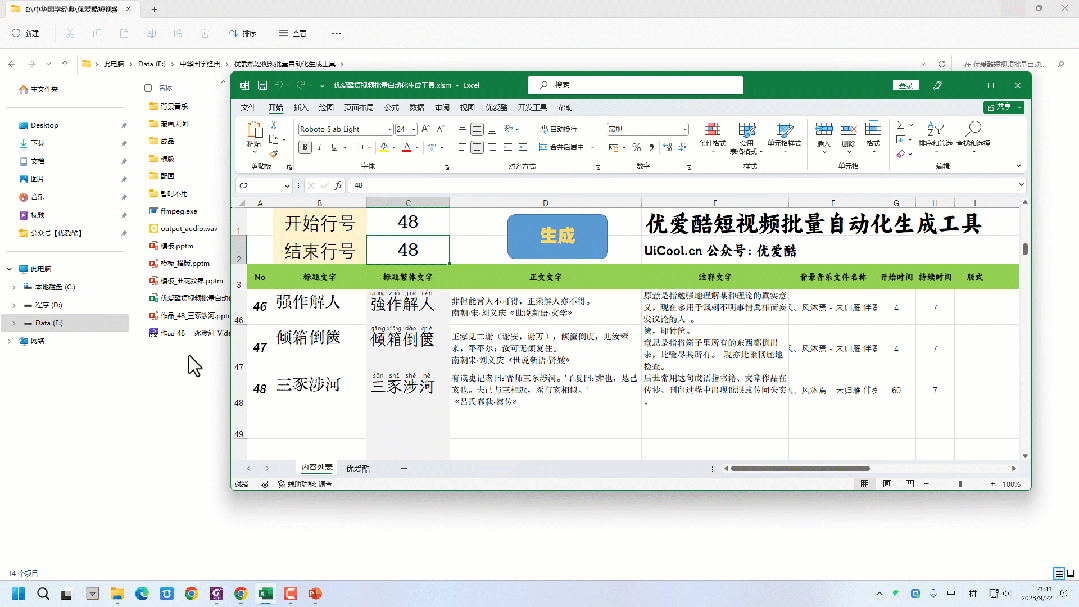
Task: Click the red font color button
Action: (407, 147)
